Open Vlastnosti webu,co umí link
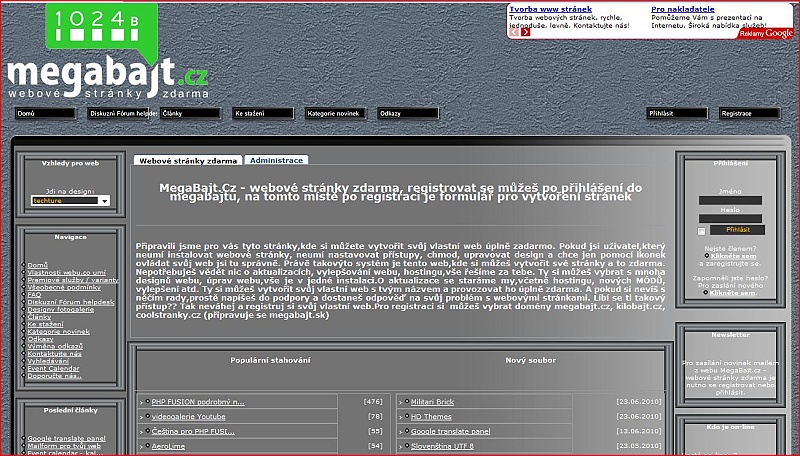Image resolution: width=800 pixels, height=456 pixels. (67, 272)
